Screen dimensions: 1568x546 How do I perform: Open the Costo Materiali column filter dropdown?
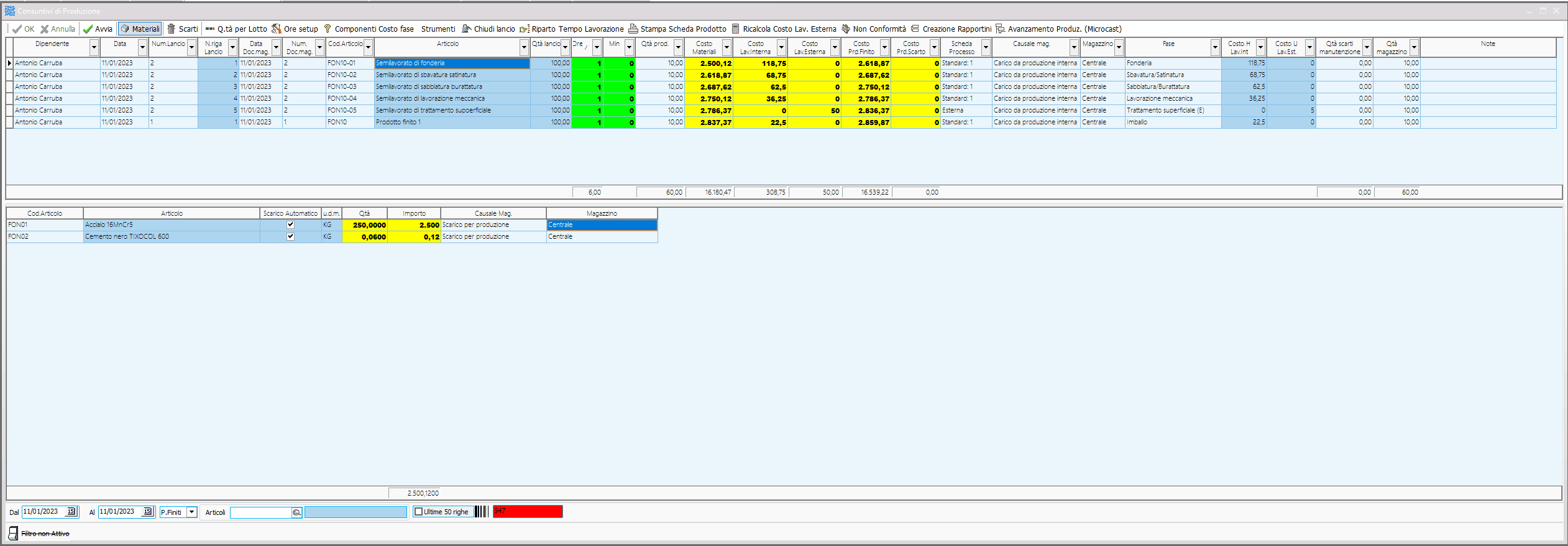(x=727, y=47)
